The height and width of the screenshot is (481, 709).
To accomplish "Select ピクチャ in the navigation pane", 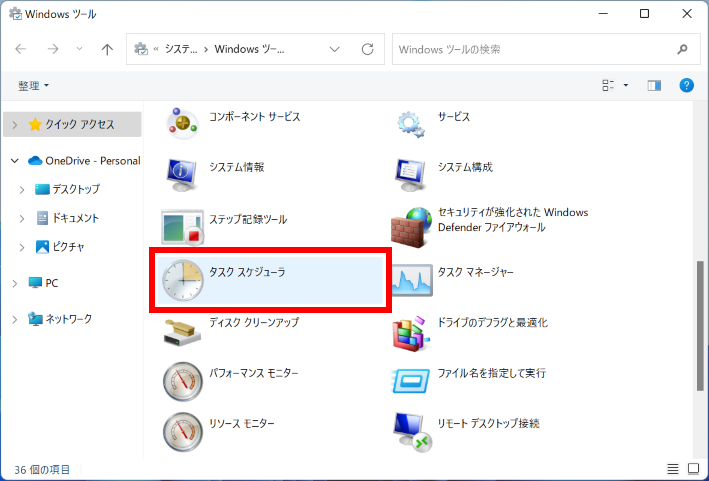I will [x=60, y=247].
